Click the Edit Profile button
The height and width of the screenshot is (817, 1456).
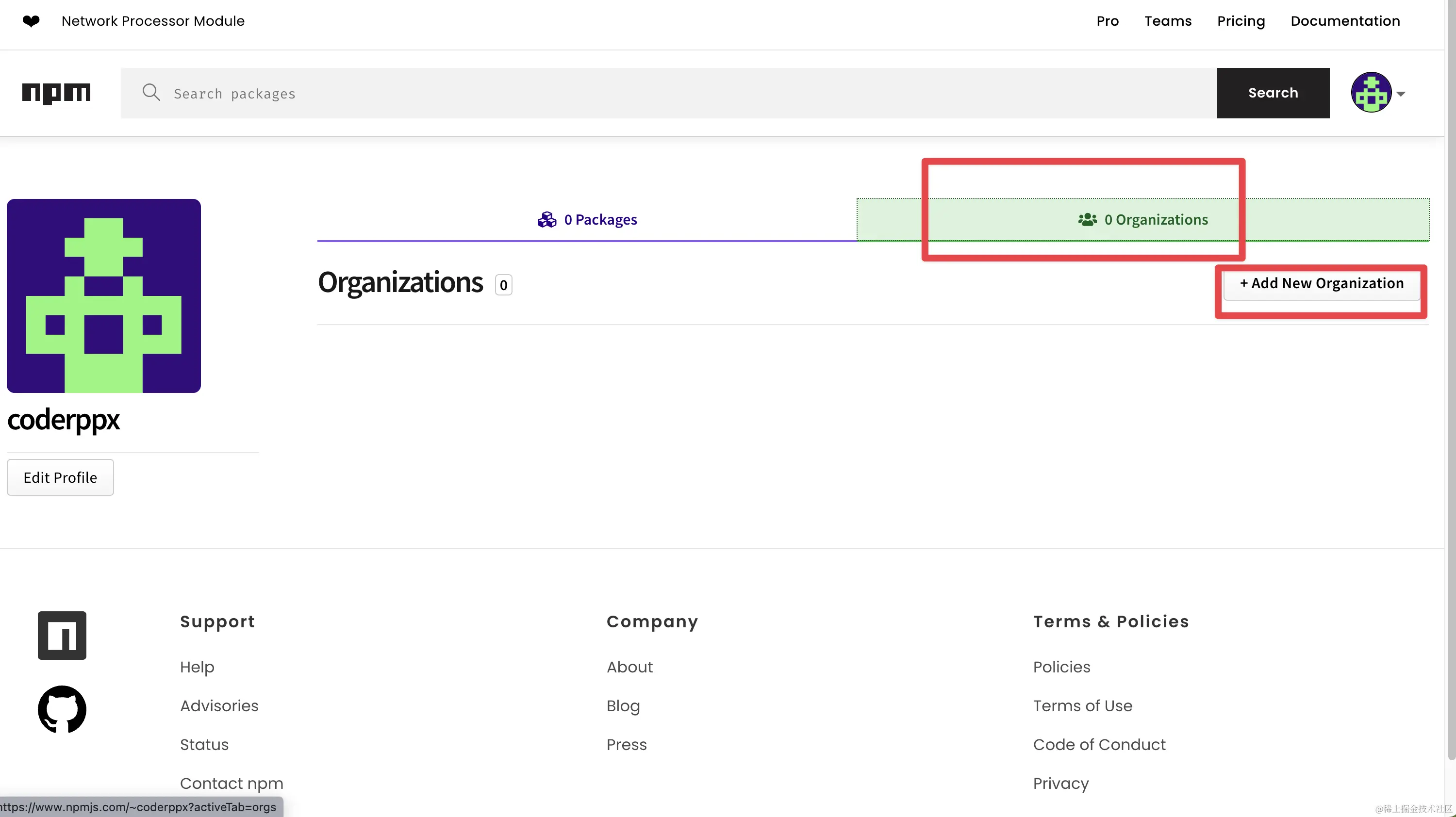pos(60,477)
